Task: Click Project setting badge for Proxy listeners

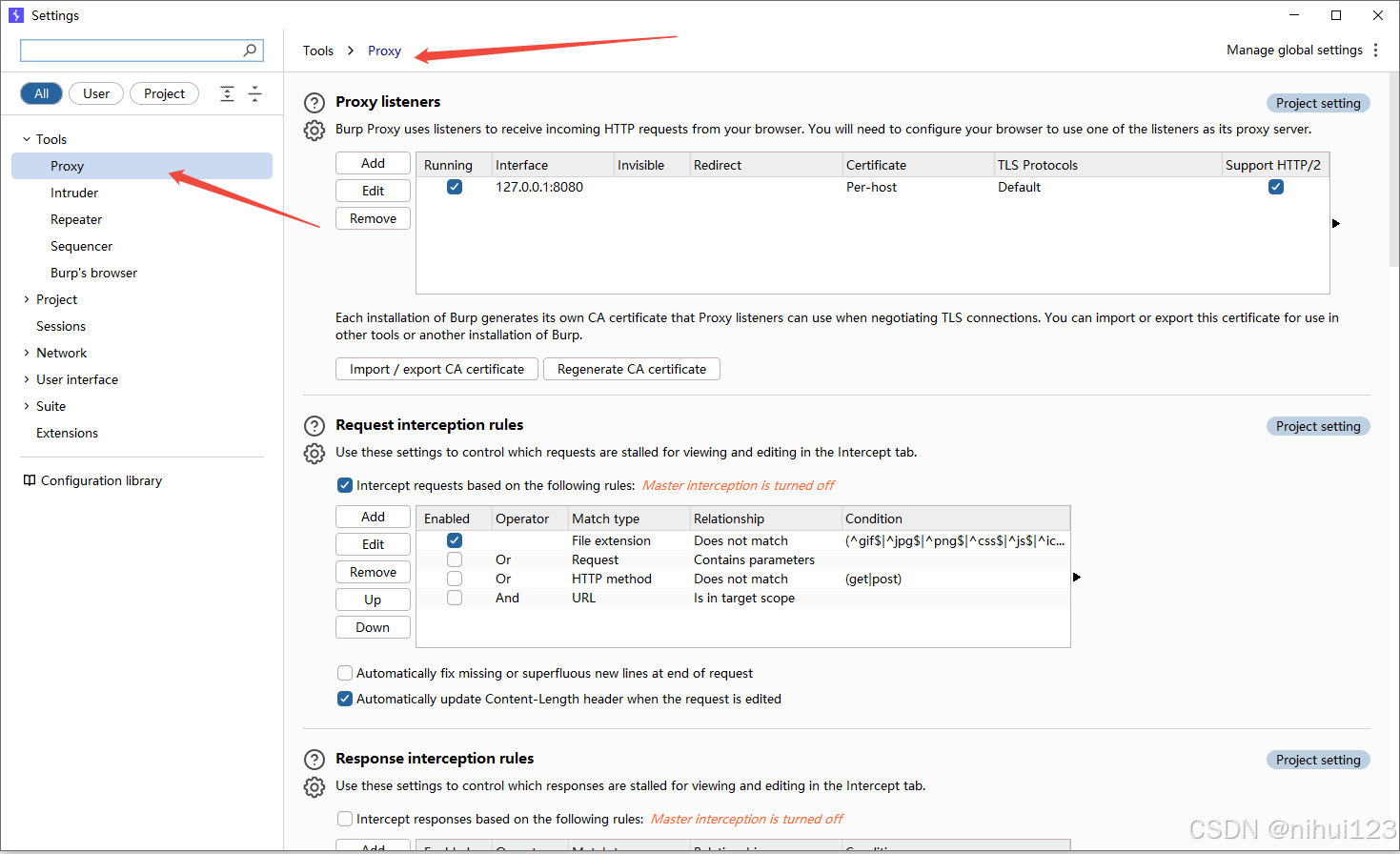Action: point(1318,103)
